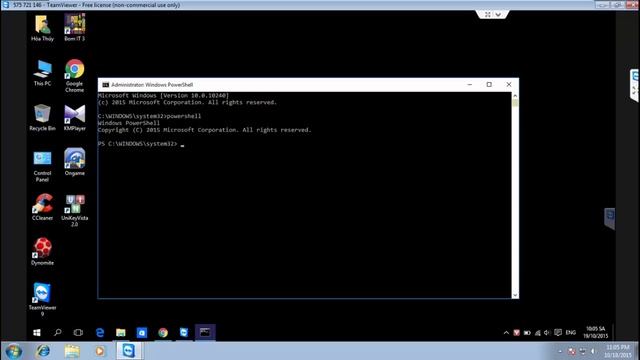The height and width of the screenshot is (360, 640).
Task: Click the PowerShell scrollbar up arrow
Action: click(x=515, y=96)
